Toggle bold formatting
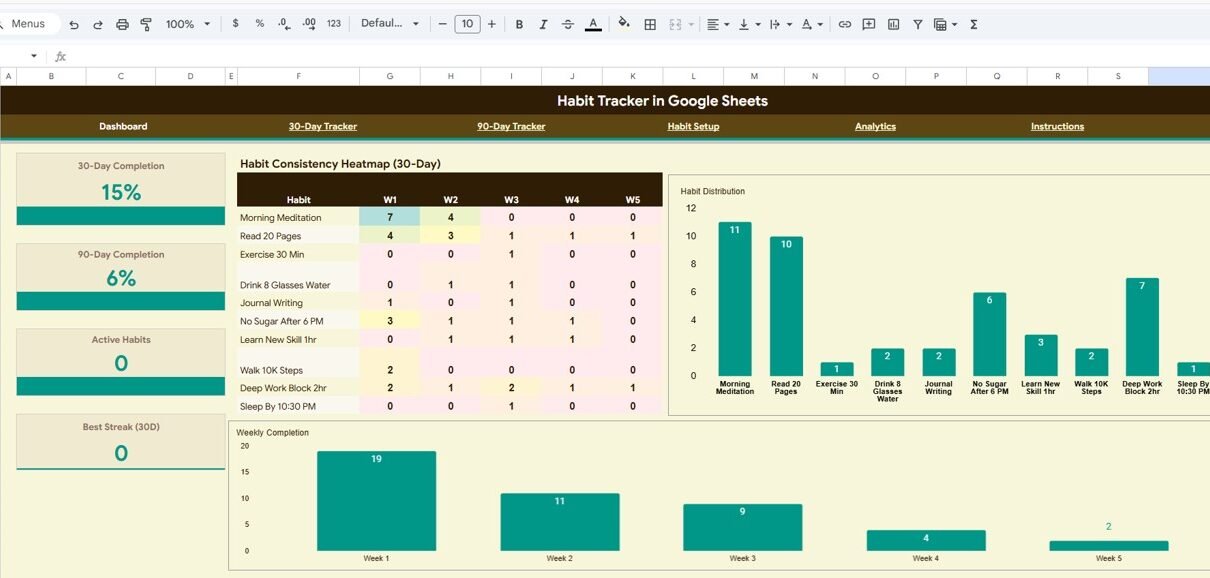1210x578 pixels. pos(519,24)
